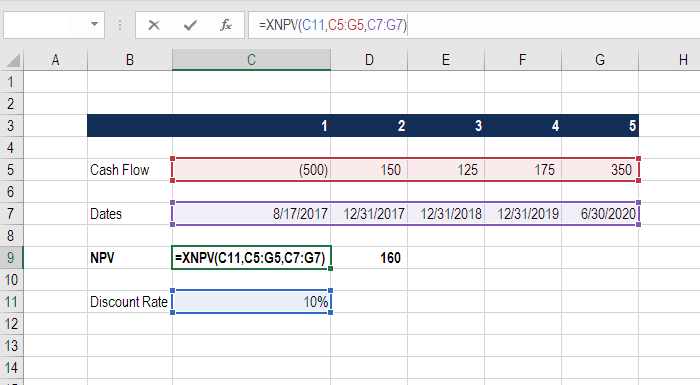This screenshot has width=700, height=385.
Task: Select column B header
Action: (130, 60)
